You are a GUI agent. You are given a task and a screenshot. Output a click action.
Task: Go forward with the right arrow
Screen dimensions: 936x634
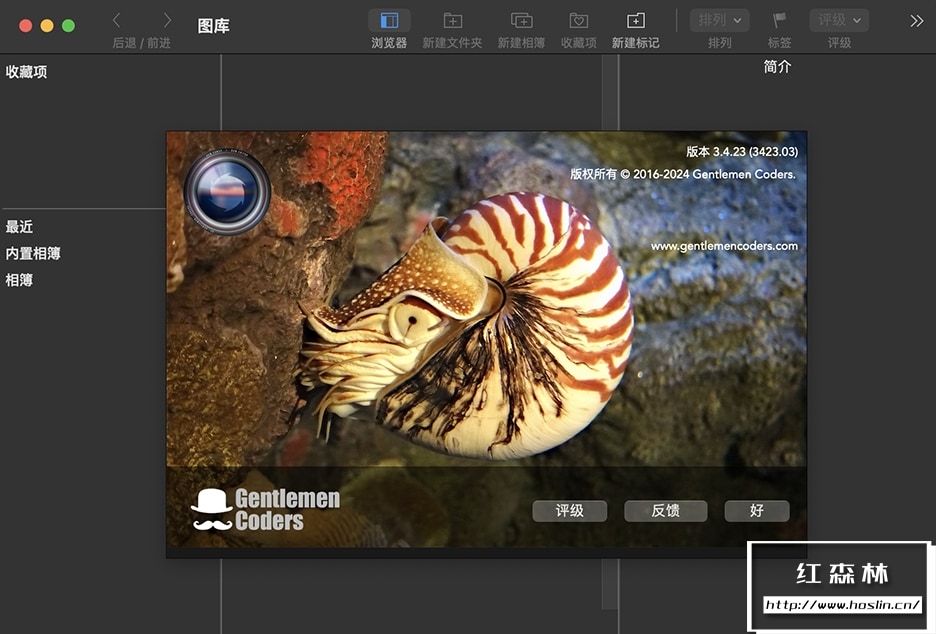(x=166, y=20)
